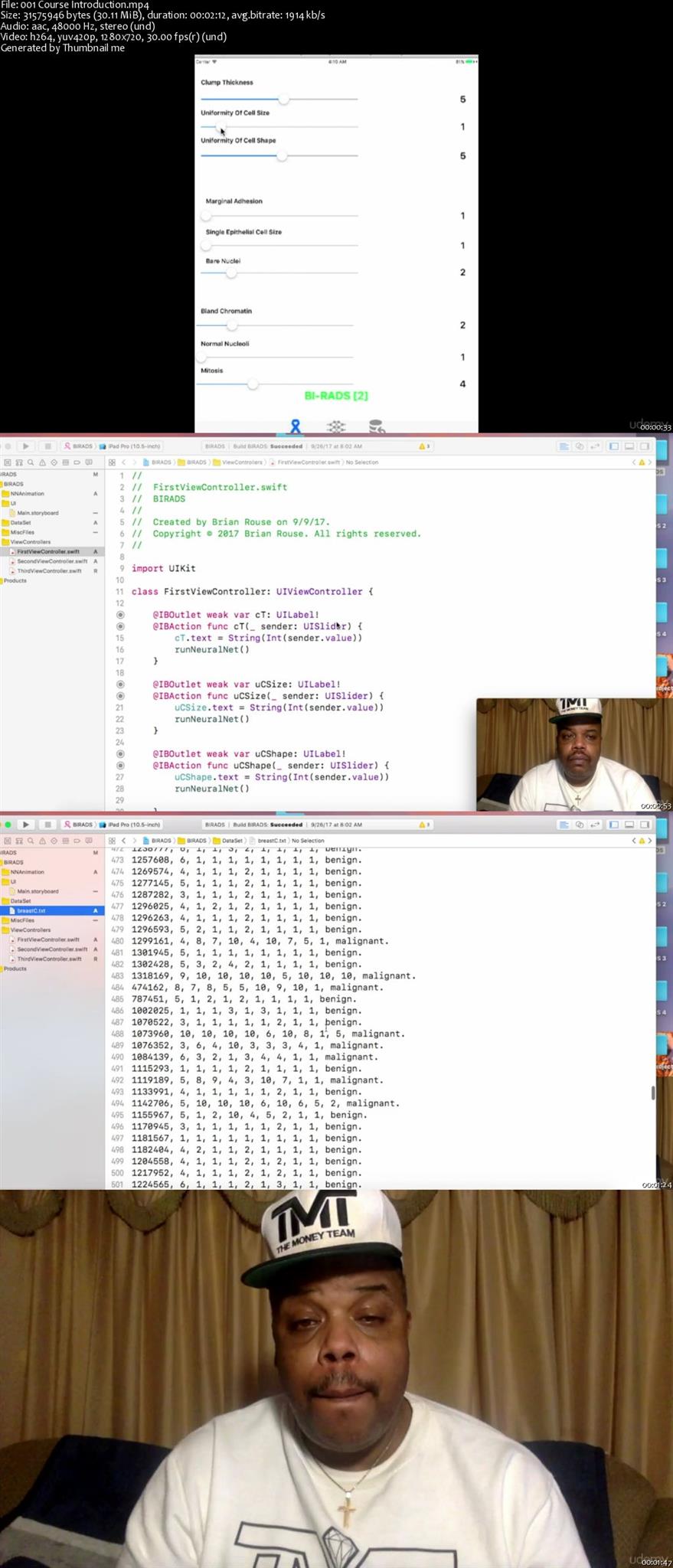Open ViewControllers breadcrumb in jump bar
This screenshot has height=1568, width=673.
pyautogui.click(x=237, y=462)
